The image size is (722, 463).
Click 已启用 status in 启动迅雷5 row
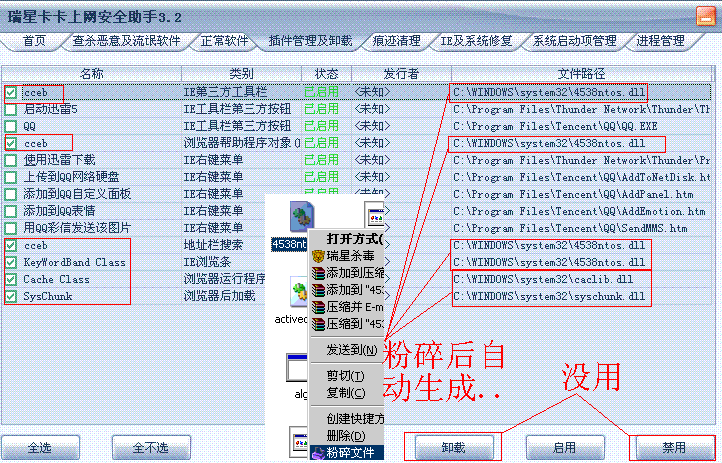(x=321, y=109)
